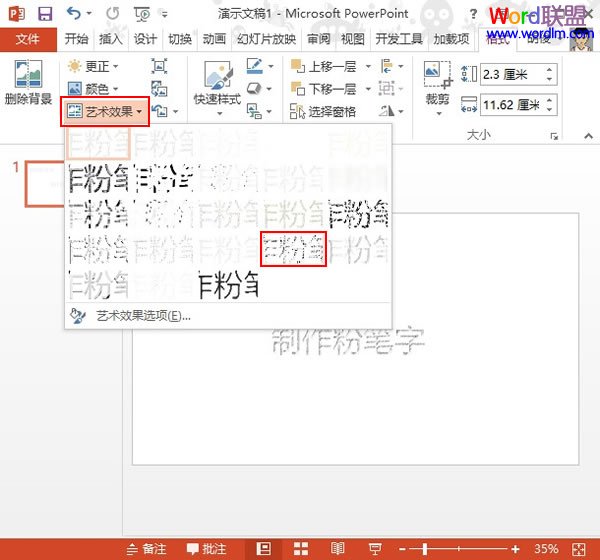The image size is (600, 560).
Task: Click the Save icon in the quick access toolbar
Action: coord(45,14)
